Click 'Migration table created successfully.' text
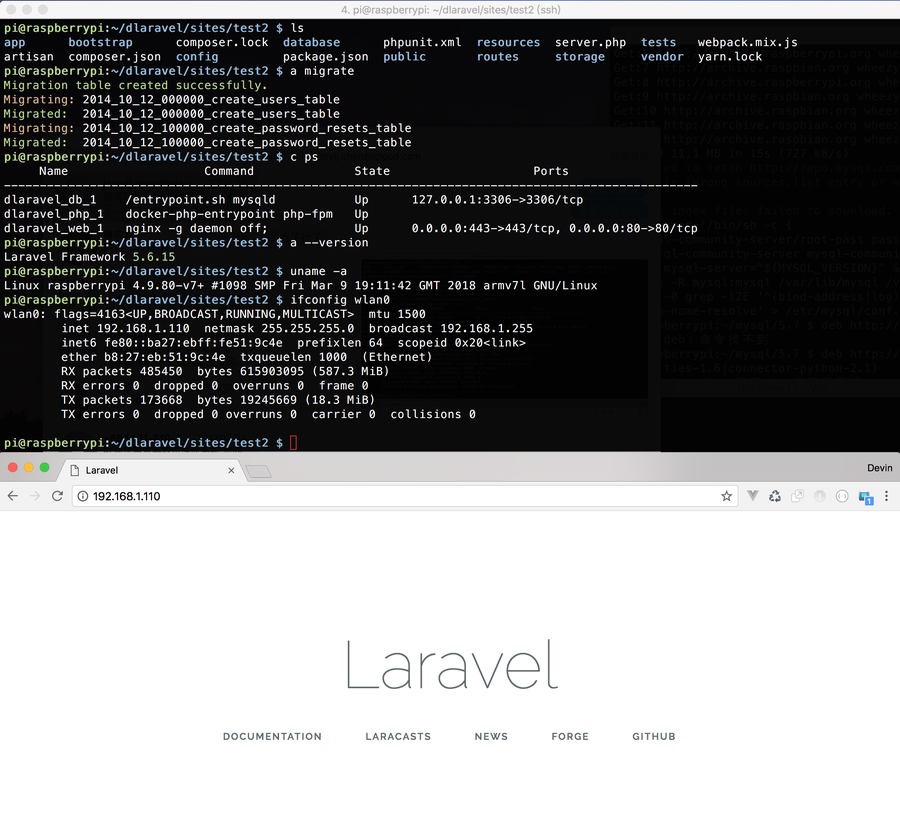Image resolution: width=900 pixels, height=813 pixels. pyautogui.click(x=135, y=85)
